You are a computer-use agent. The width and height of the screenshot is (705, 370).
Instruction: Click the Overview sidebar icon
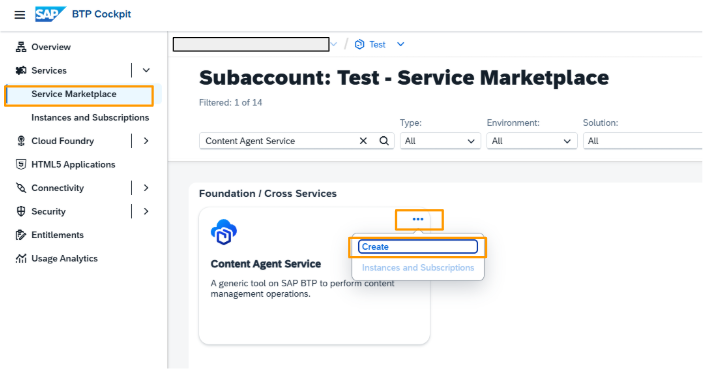tap(21, 47)
